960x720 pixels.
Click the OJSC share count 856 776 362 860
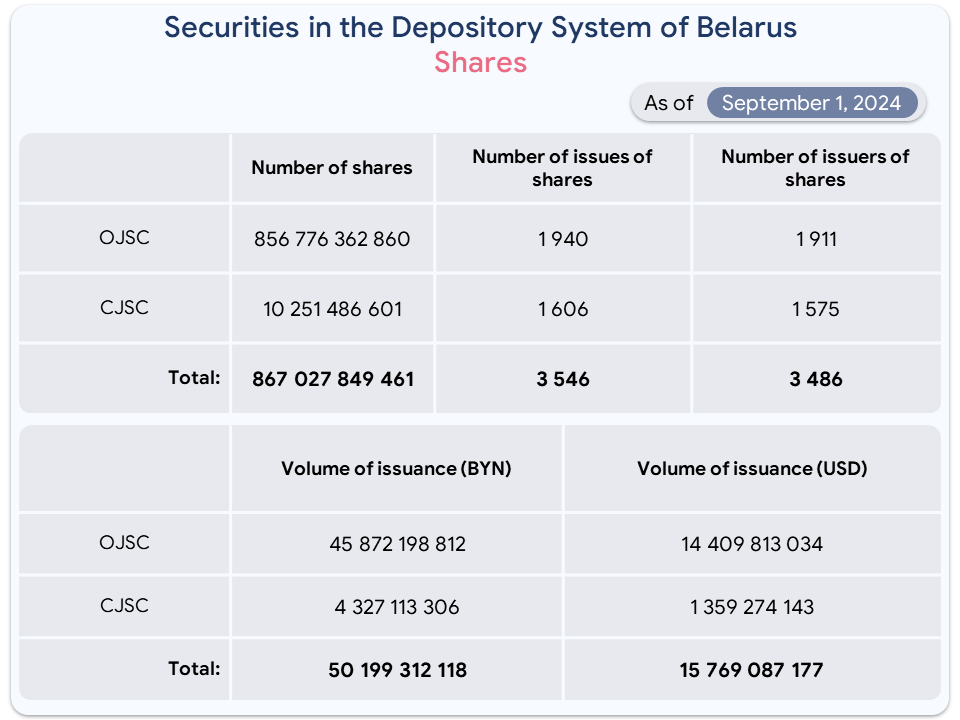point(332,239)
